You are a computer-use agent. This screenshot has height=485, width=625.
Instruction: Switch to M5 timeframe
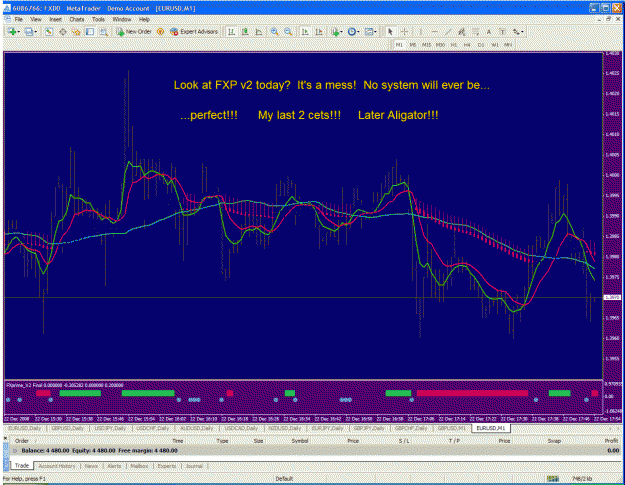click(413, 45)
